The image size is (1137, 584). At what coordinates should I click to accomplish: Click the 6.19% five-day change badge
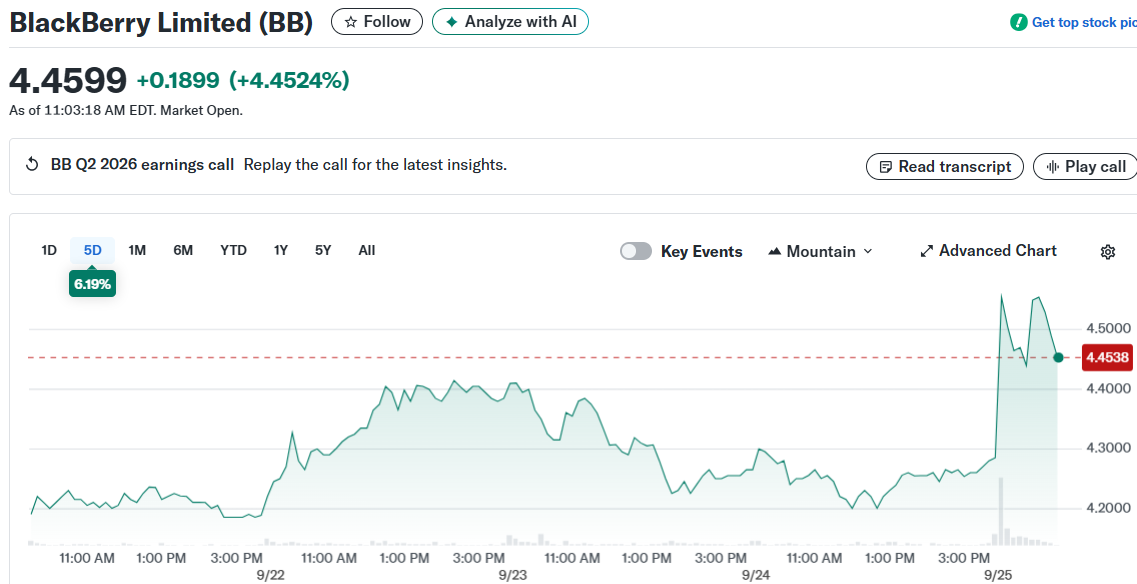[x=92, y=284]
